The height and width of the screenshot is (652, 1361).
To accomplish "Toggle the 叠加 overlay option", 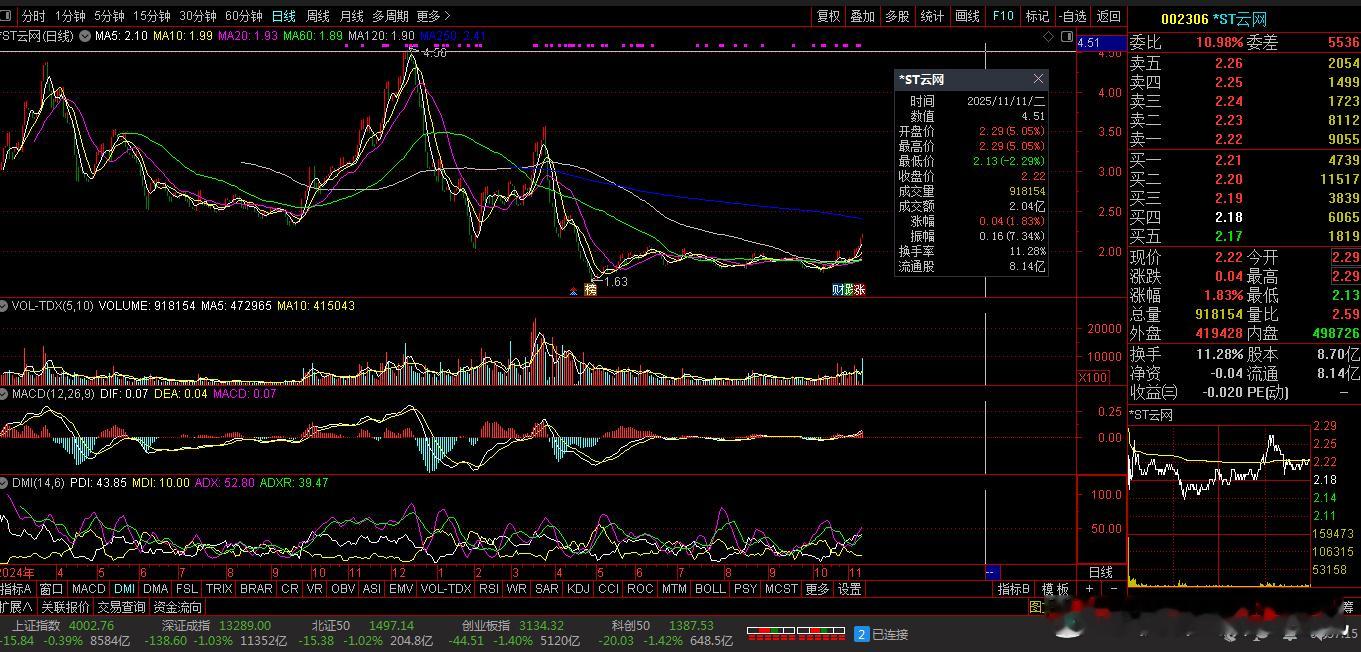I will pyautogui.click(x=862, y=16).
